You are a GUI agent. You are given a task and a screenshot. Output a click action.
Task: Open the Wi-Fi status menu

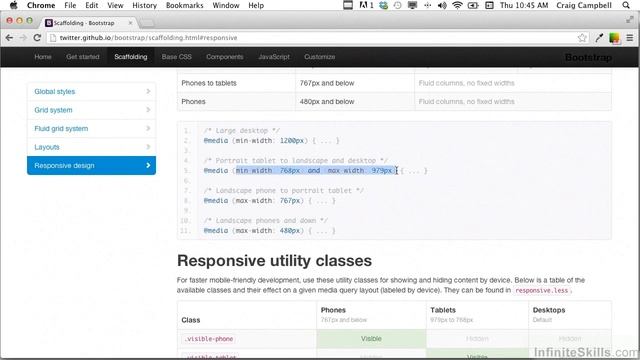[x=458, y=5]
